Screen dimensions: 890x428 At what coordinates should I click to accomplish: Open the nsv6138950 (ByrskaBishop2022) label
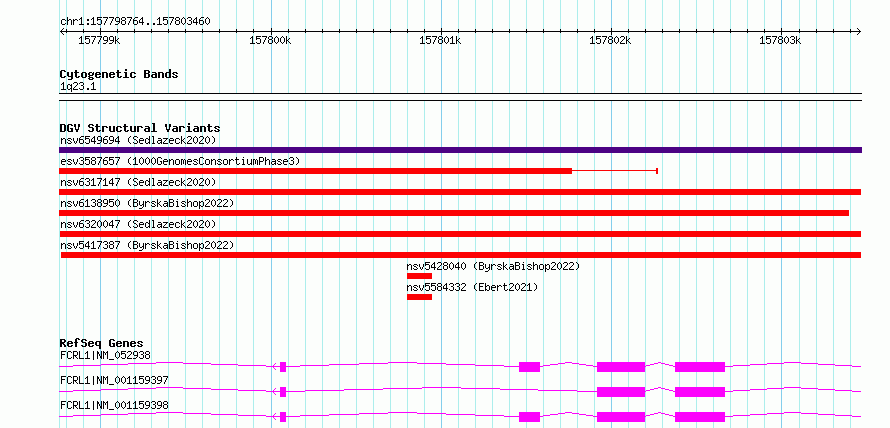tap(147, 203)
